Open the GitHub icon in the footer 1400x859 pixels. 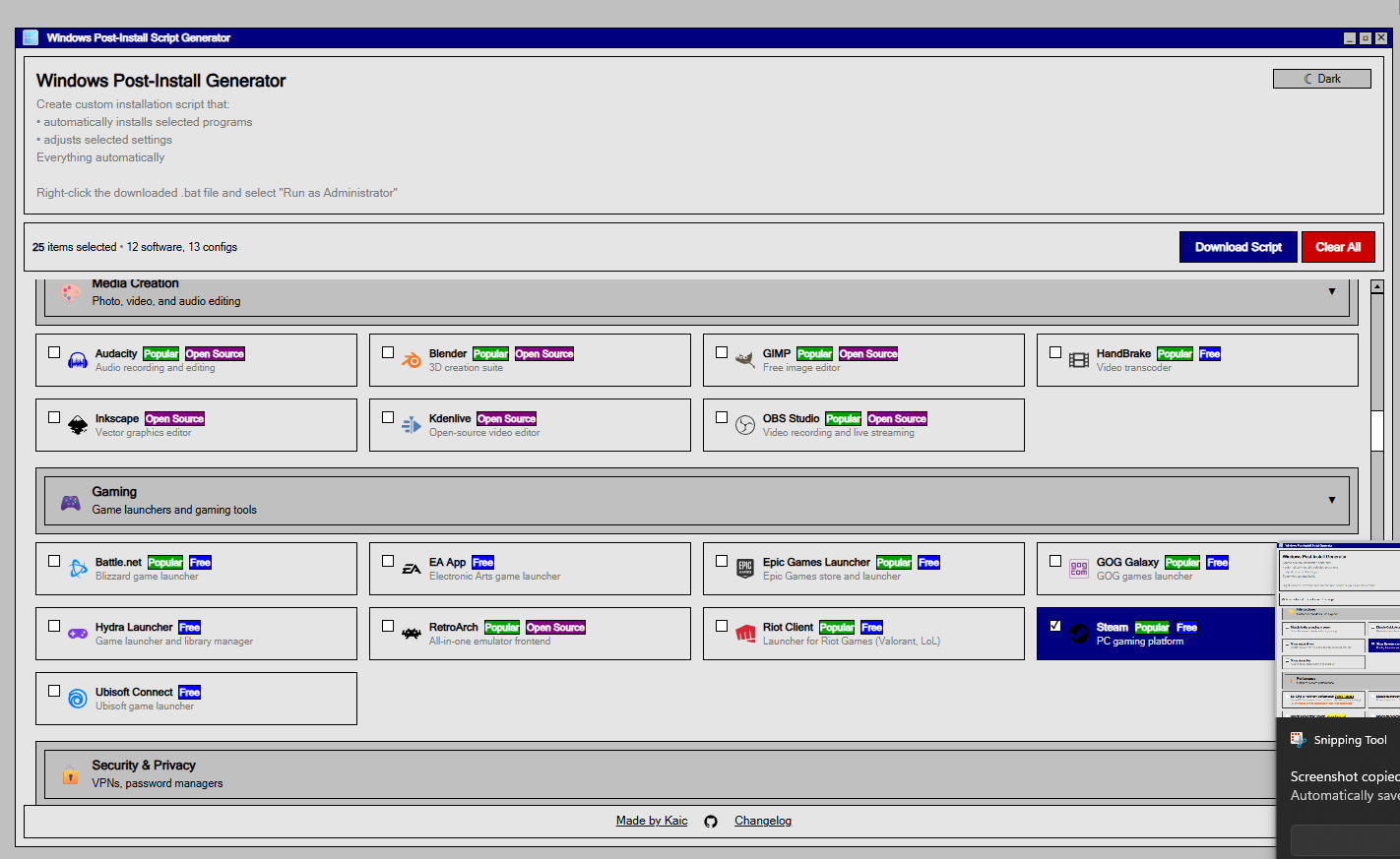[x=711, y=822]
